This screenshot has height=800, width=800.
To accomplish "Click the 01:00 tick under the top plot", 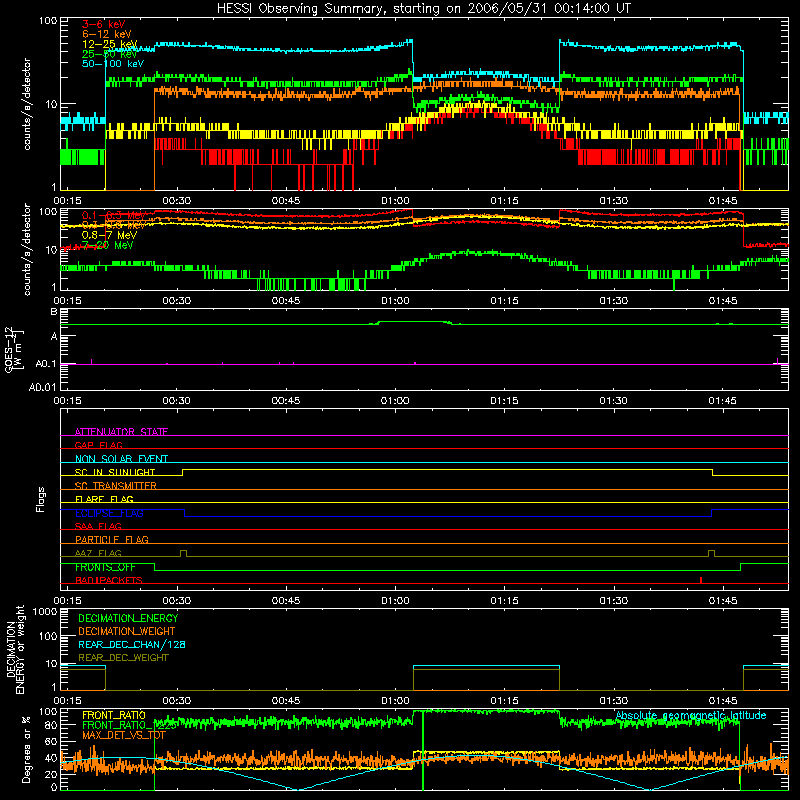I will (395, 201).
